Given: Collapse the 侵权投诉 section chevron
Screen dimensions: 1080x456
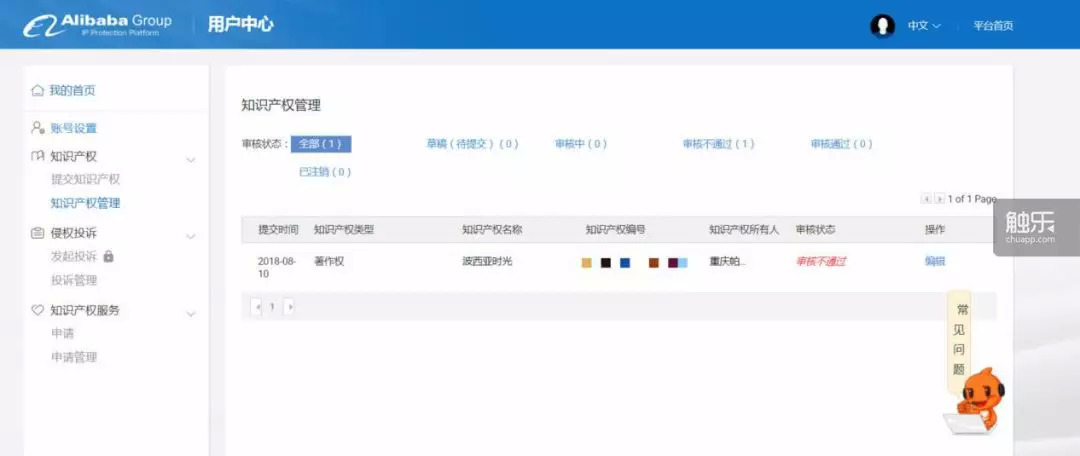Looking at the screenshot, I should point(191,236).
